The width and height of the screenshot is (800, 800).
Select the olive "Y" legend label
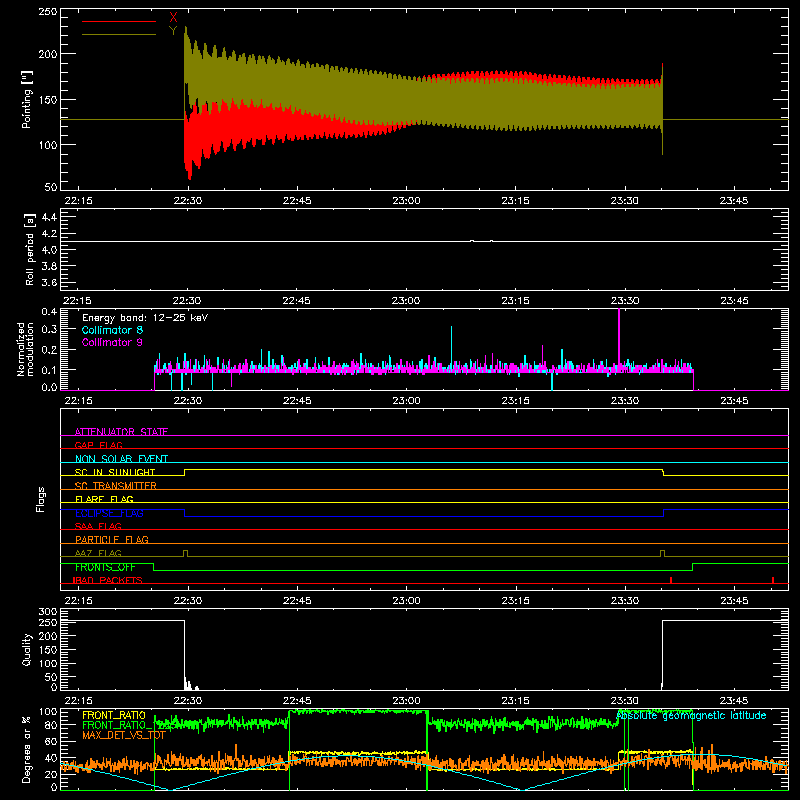173,31
